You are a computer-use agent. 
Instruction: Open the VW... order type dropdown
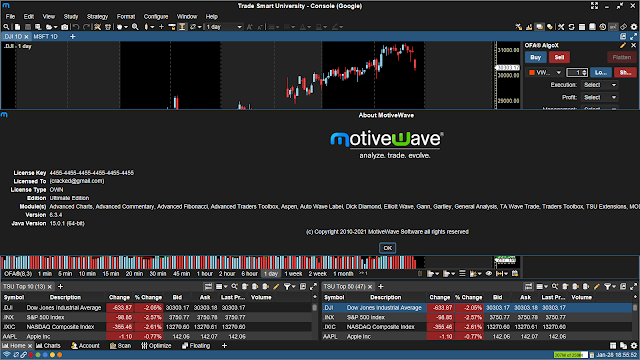click(545, 73)
